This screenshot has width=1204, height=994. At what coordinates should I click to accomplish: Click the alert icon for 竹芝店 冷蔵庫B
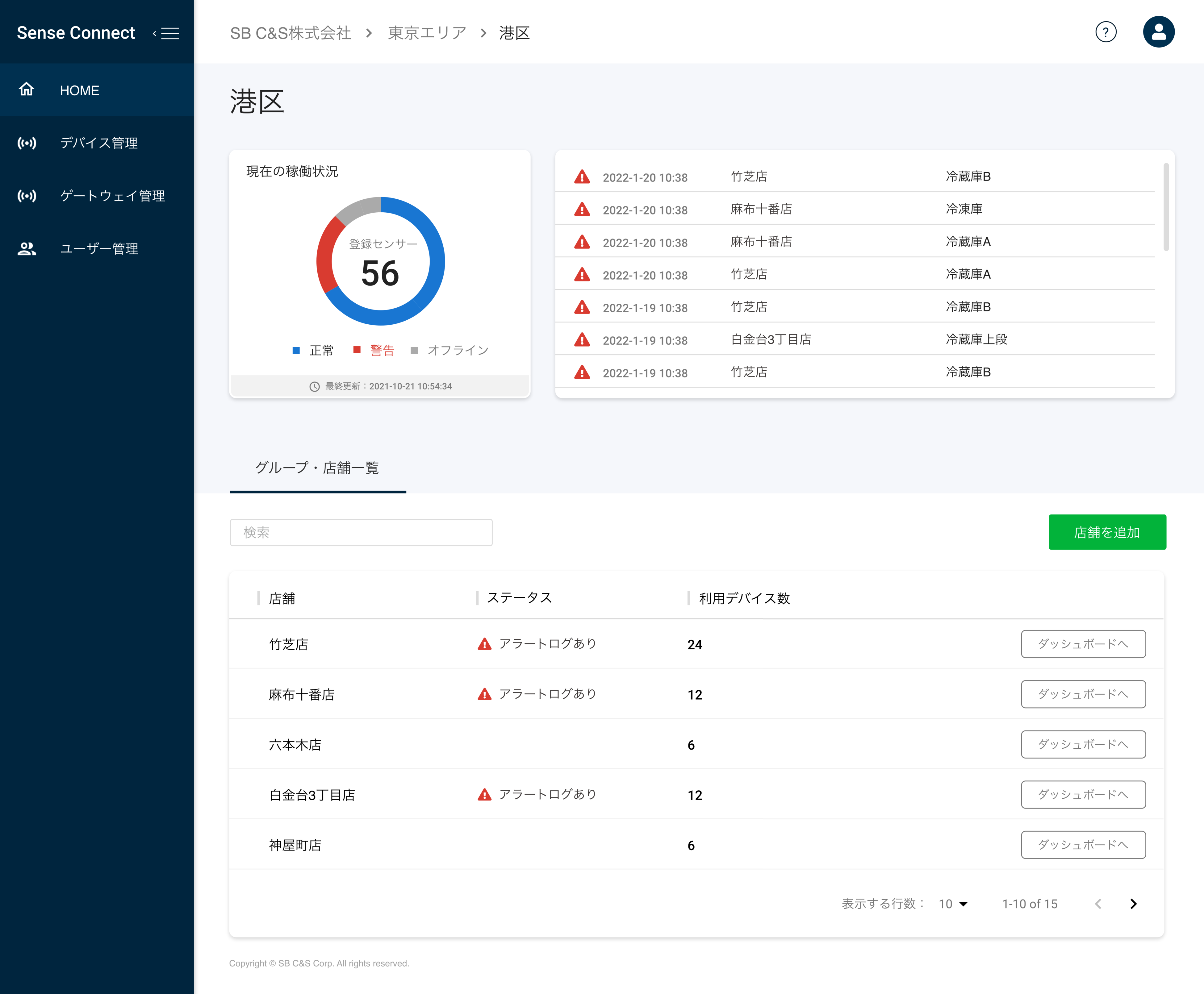582,176
